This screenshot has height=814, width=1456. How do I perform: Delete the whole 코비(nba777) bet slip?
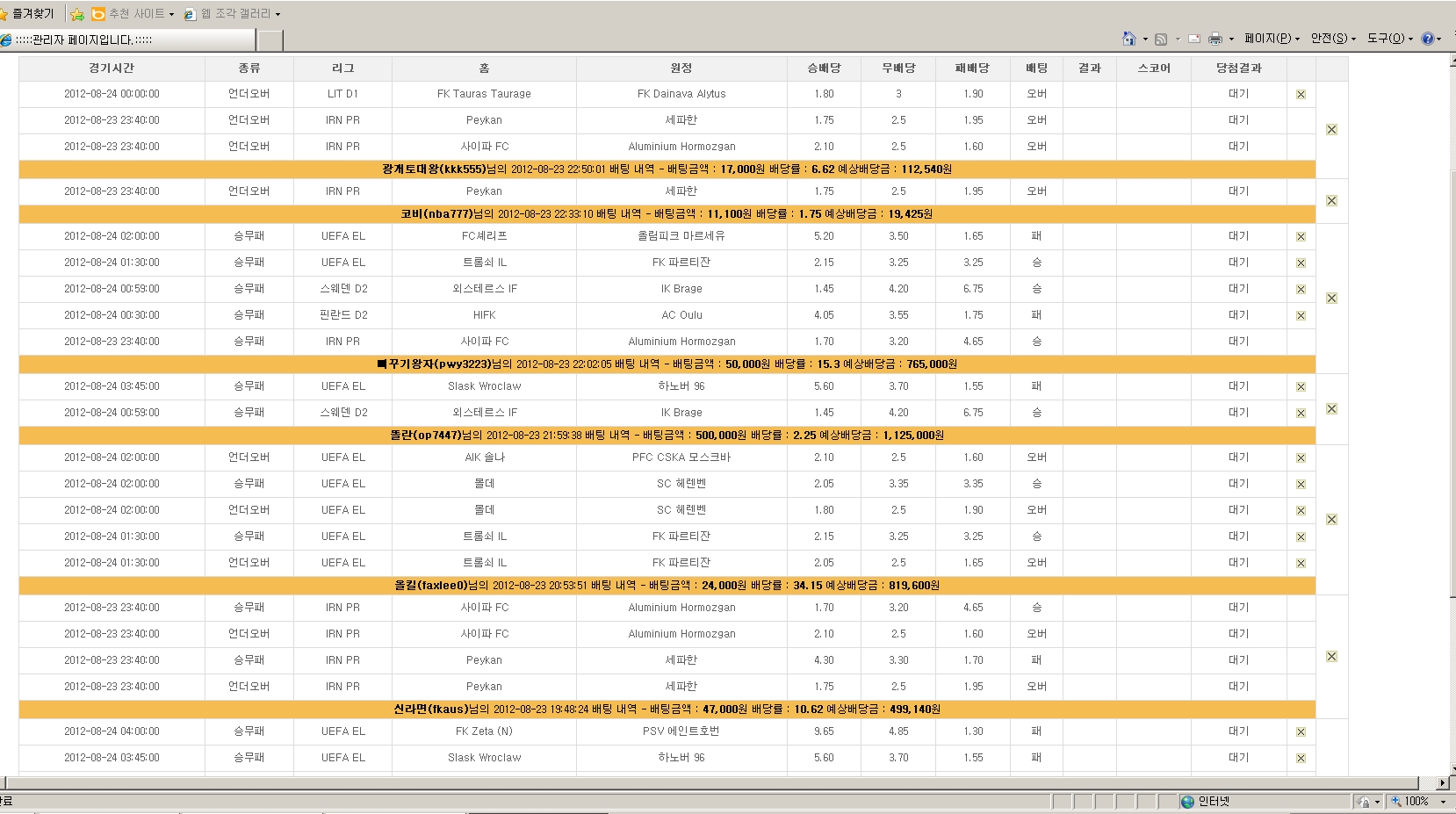(1331, 201)
